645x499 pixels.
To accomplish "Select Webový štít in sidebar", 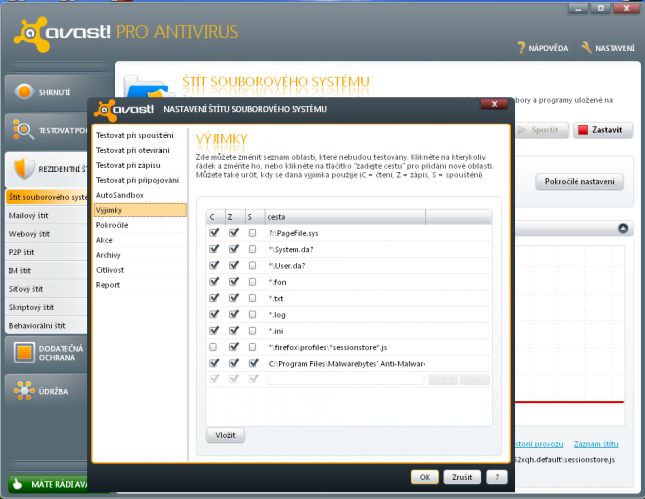I will click(46, 234).
